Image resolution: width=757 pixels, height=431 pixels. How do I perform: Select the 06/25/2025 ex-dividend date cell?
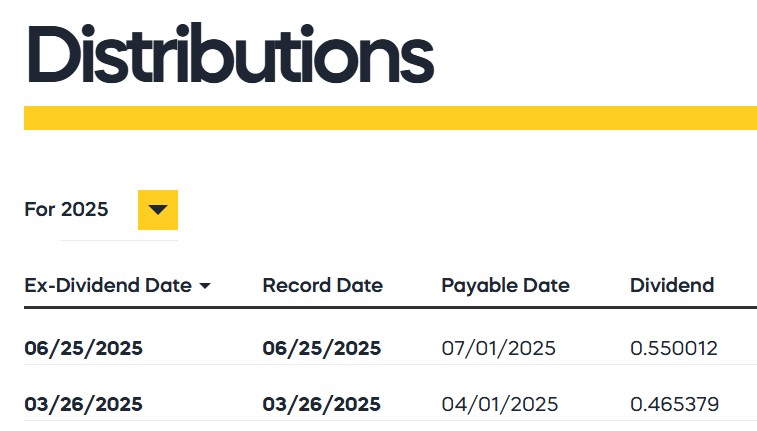pyautogui.click(x=84, y=348)
